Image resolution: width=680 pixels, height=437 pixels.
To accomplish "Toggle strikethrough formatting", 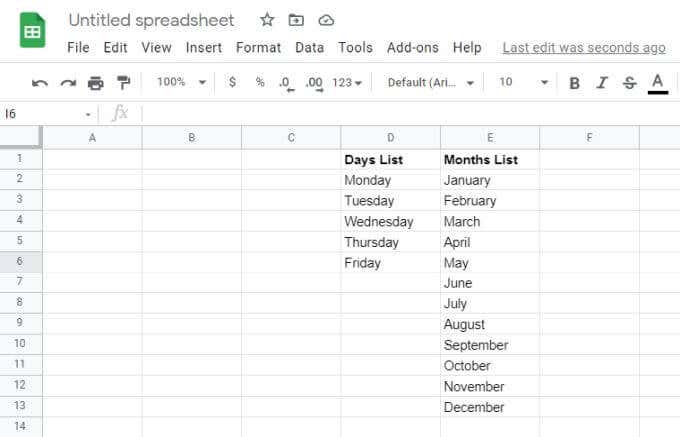I will tap(629, 83).
